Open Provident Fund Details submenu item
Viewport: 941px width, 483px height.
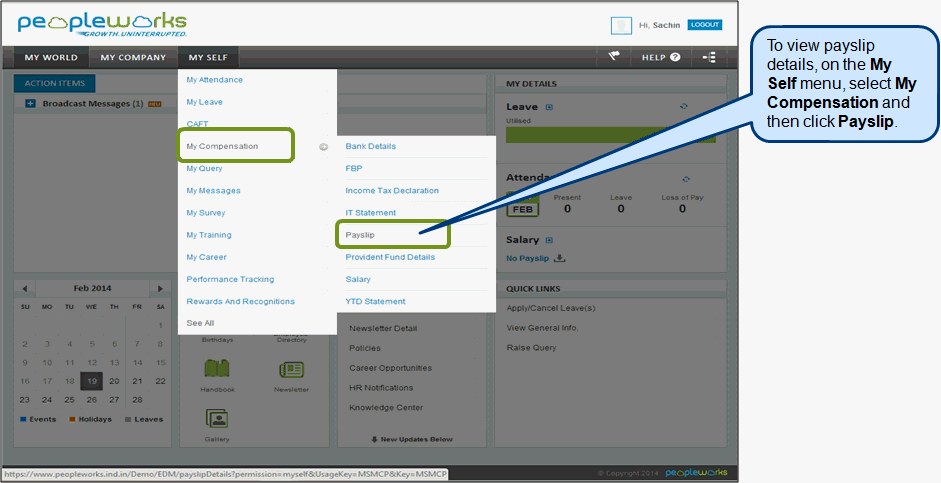click(390, 257)
